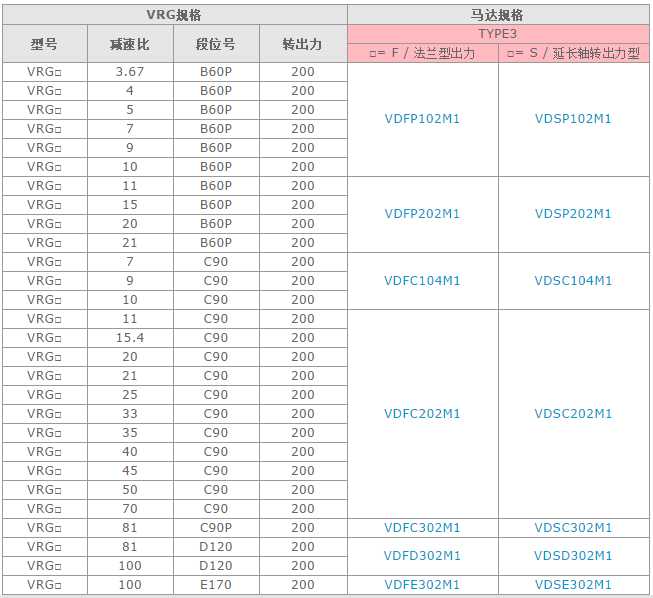Click the VRG规格 header cell
653x598 pixels.
(x=174, y=15)
